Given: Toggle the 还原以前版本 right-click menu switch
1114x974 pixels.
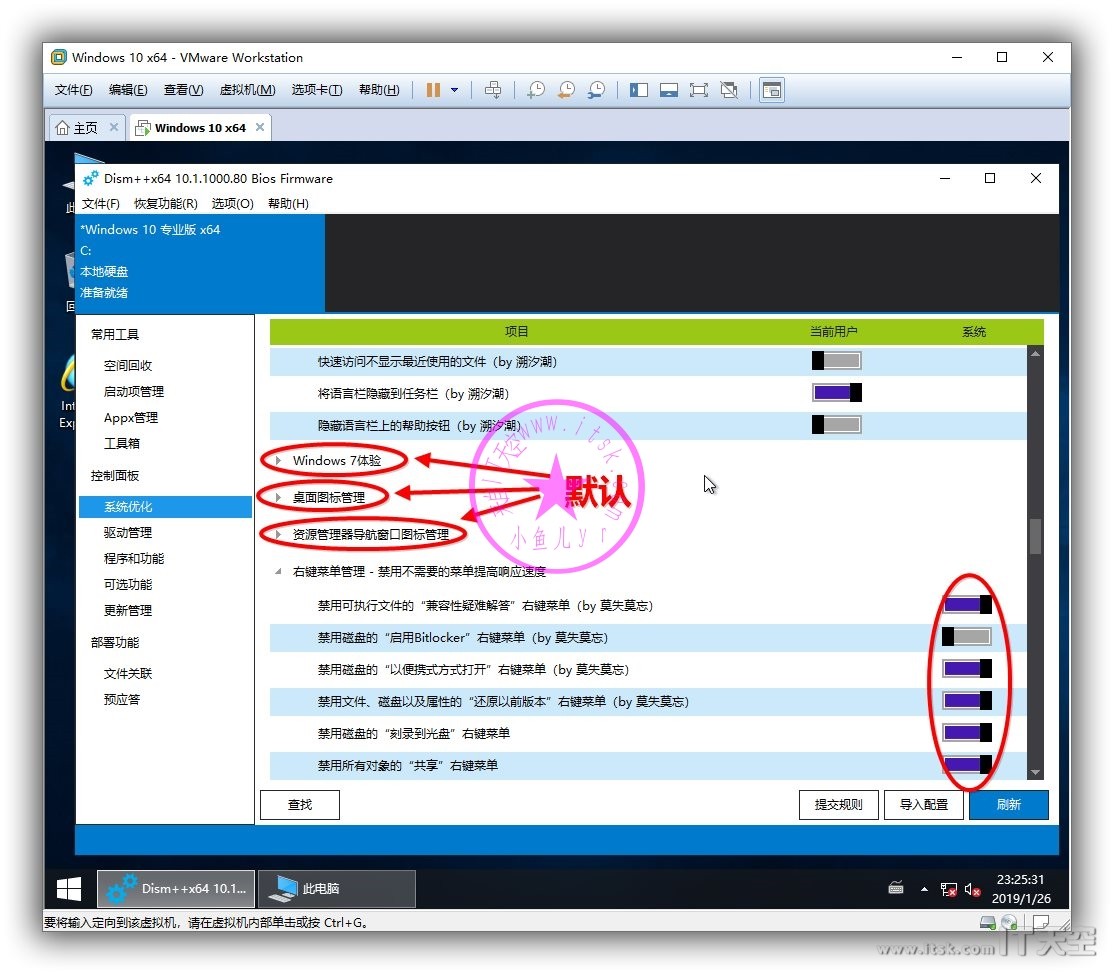Looking at the screenshot, I should pos(967,700).
